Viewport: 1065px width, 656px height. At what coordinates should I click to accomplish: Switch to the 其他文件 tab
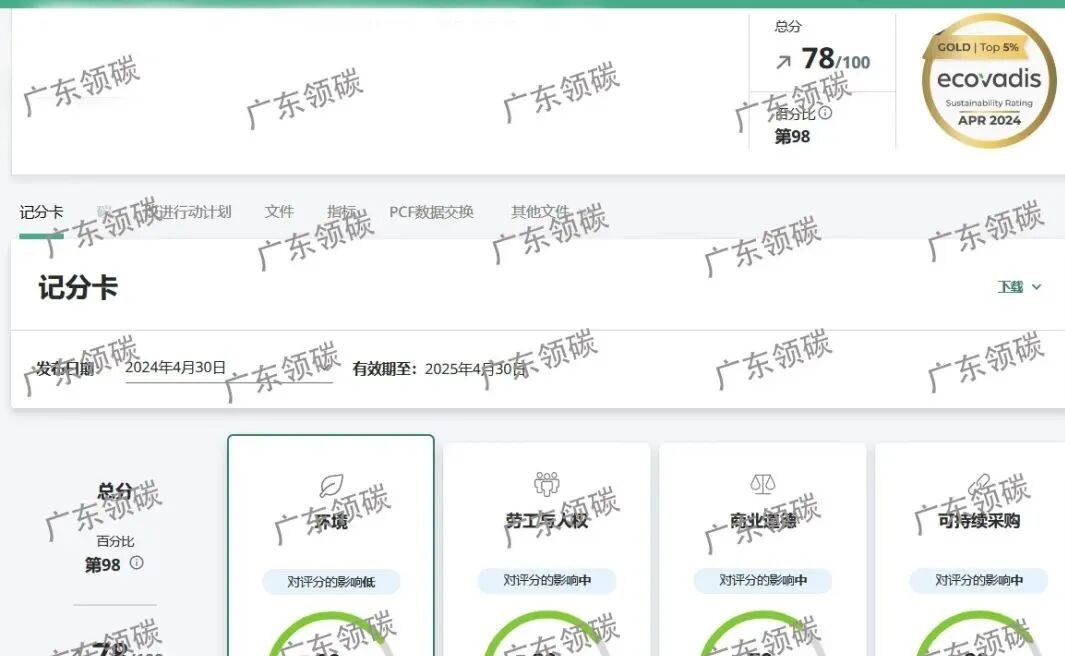click(x=538, y=211)
